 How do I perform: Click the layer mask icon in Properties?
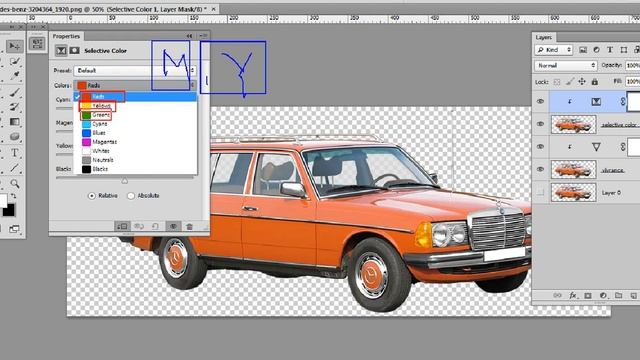[x=74, y=51]
